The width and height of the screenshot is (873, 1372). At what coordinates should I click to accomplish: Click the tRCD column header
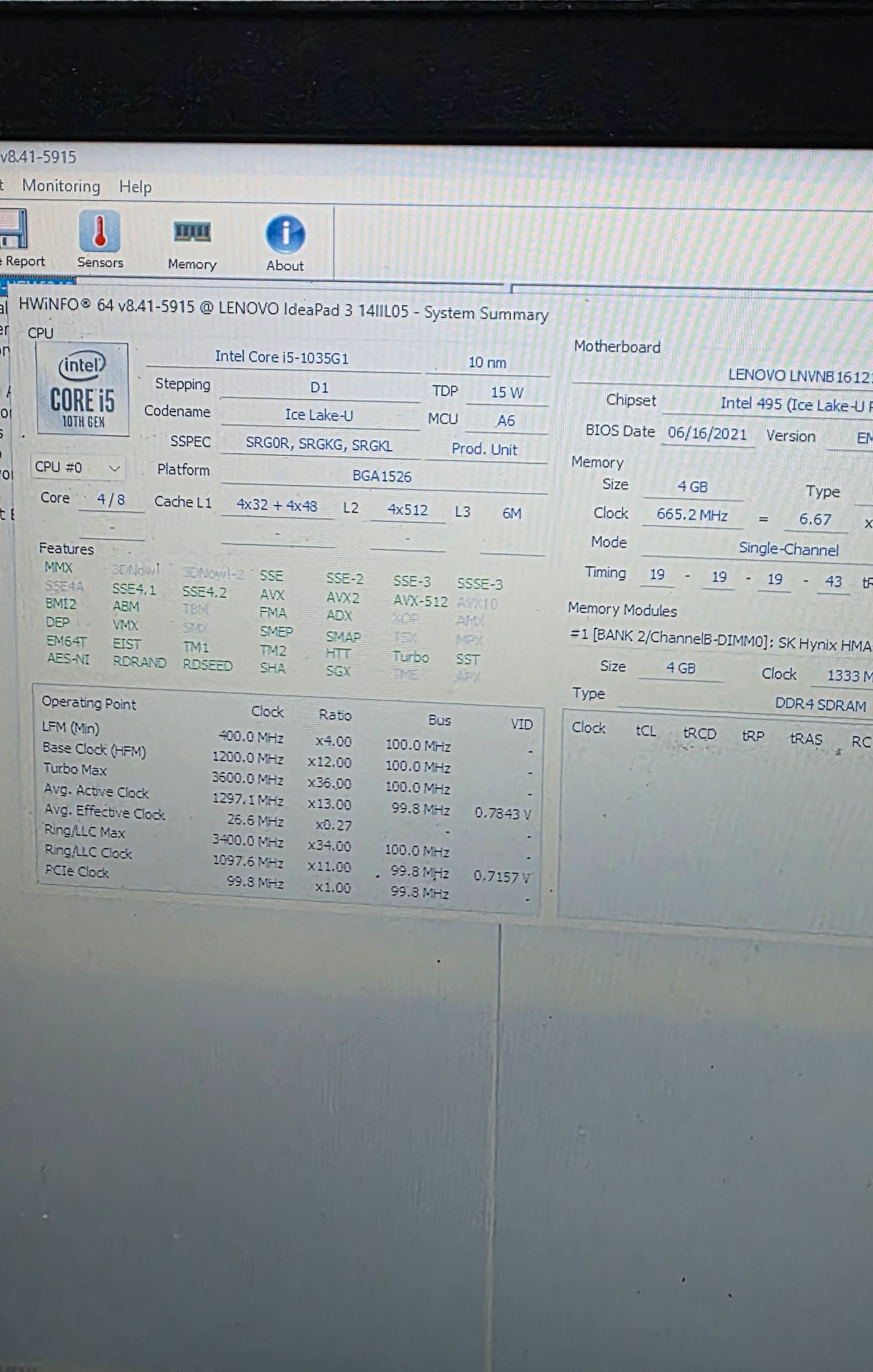click(700, 733)
